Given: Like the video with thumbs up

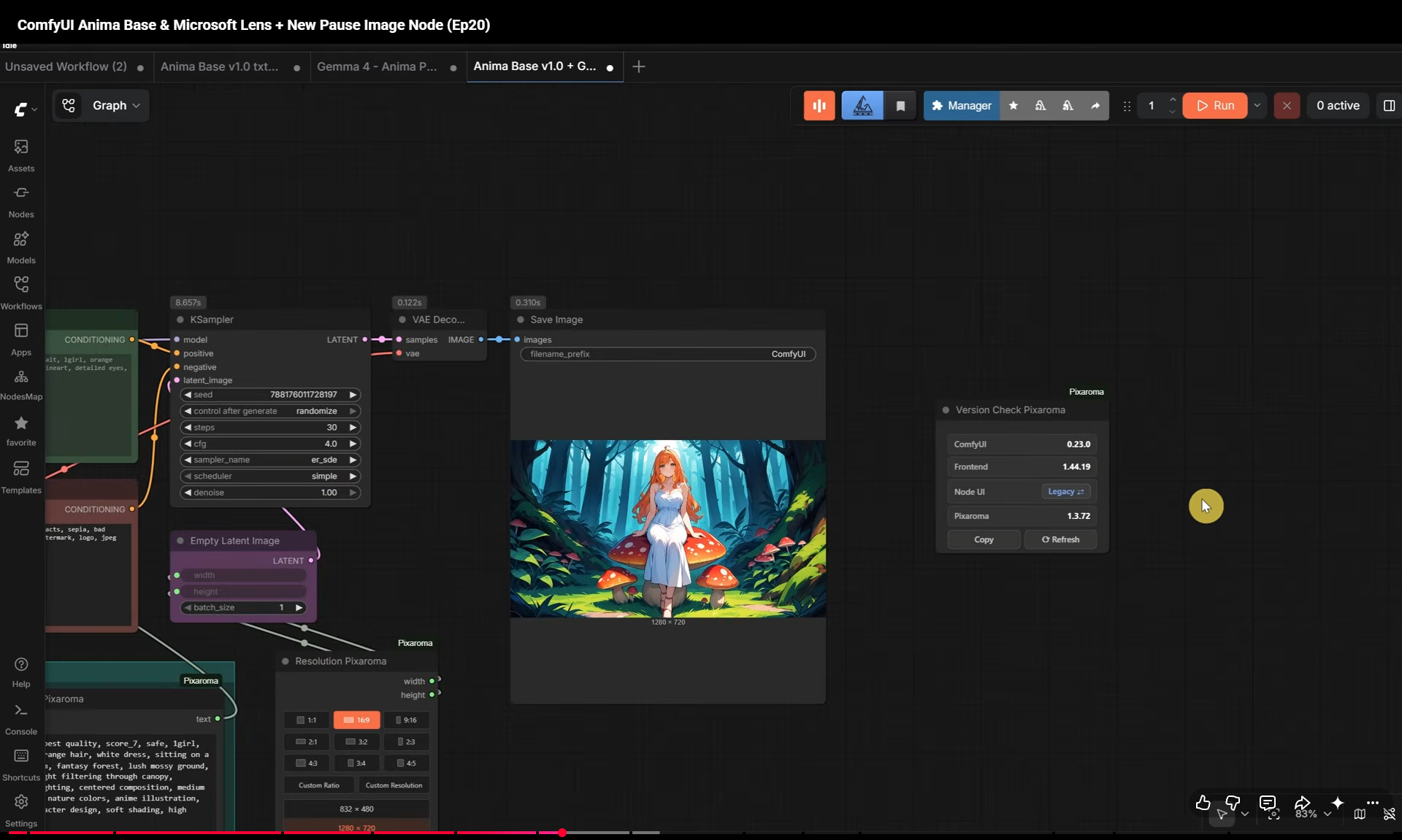Looking at the screenshot, I should [x=1203, y=803].
